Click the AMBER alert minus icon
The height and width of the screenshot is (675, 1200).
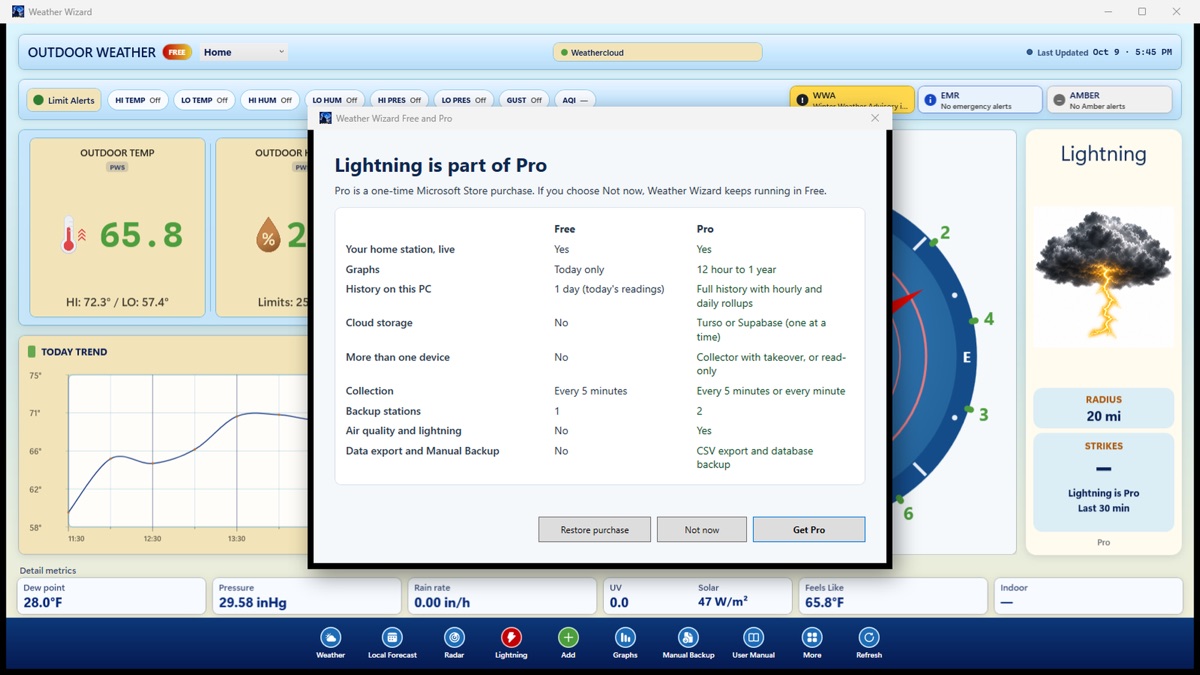[x=1059, y=100]
